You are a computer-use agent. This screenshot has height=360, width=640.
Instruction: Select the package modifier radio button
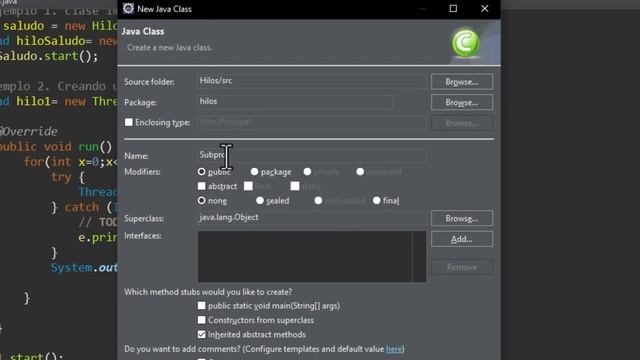coord(254,172)
